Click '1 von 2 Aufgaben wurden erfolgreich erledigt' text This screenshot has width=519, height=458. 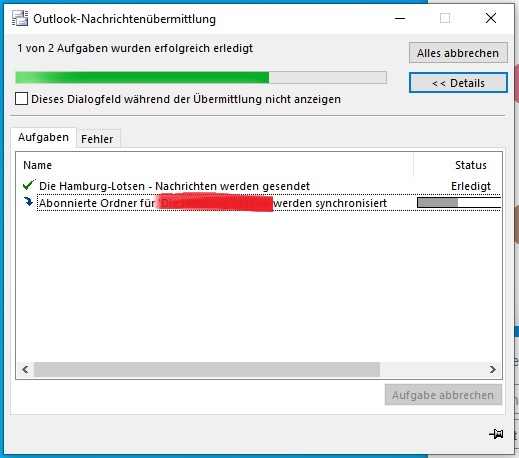pos(135,48)
